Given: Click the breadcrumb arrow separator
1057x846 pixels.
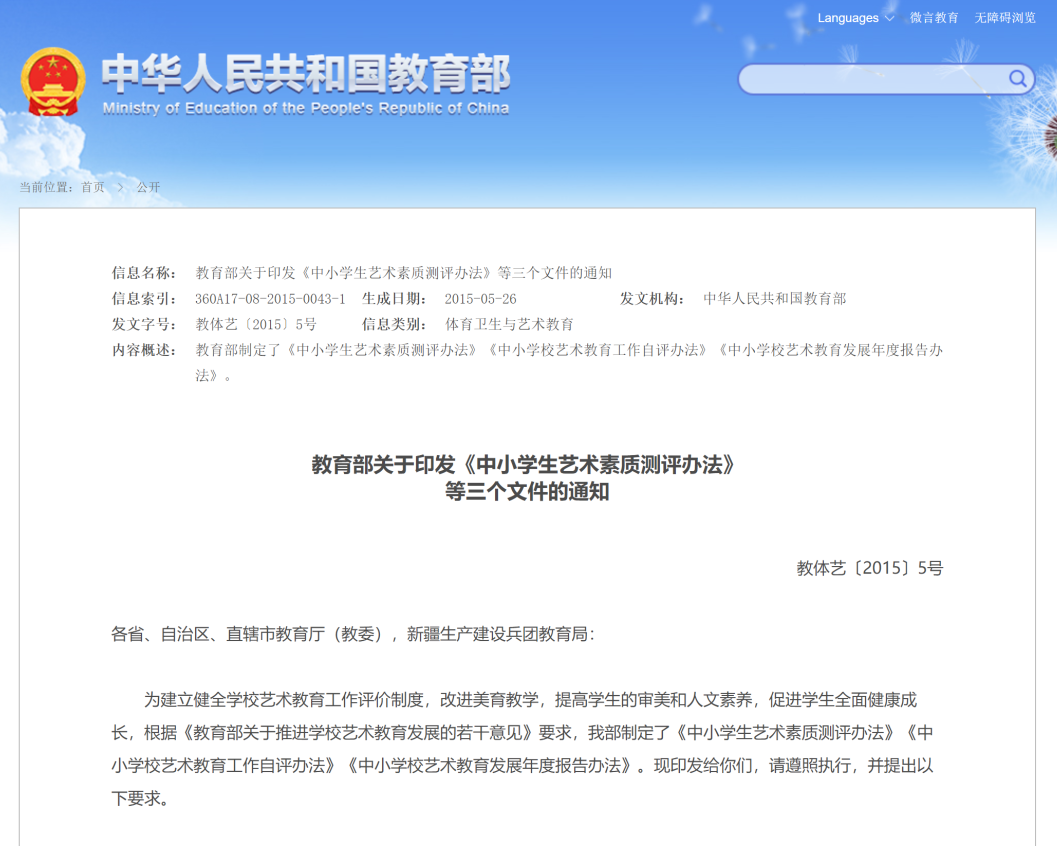Looking at the screenshot, I should click(x=120, y=187).
